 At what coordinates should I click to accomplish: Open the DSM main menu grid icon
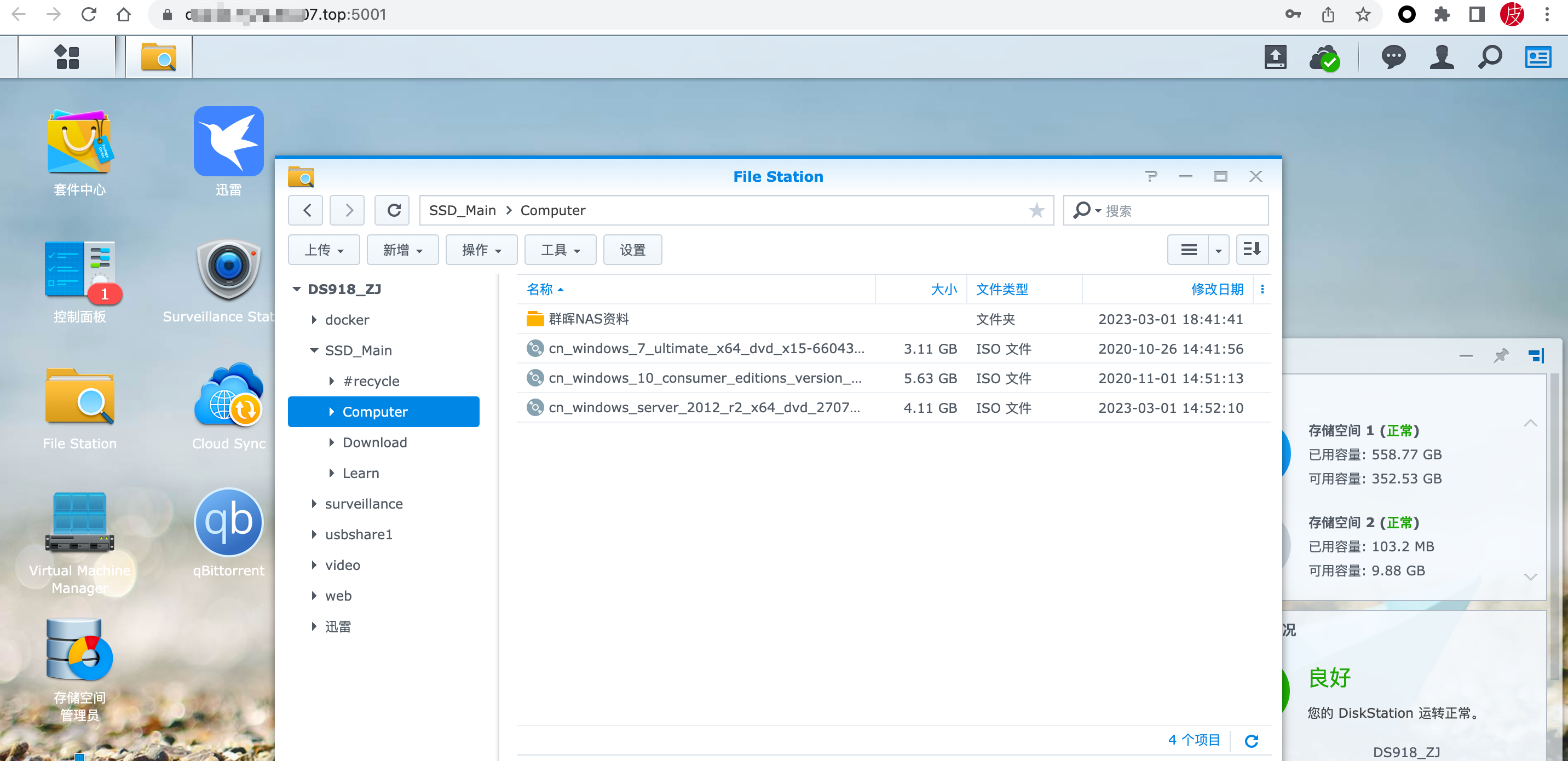(67, 57)
